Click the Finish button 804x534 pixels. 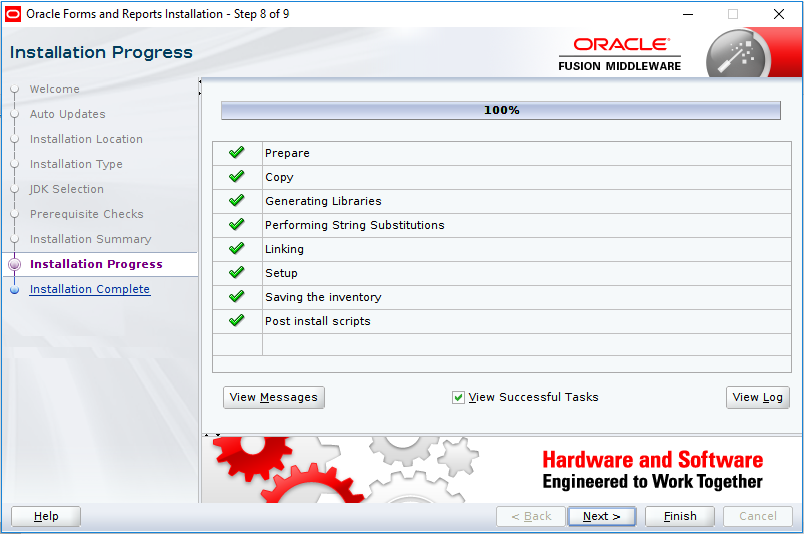click(x=679, y=516)
